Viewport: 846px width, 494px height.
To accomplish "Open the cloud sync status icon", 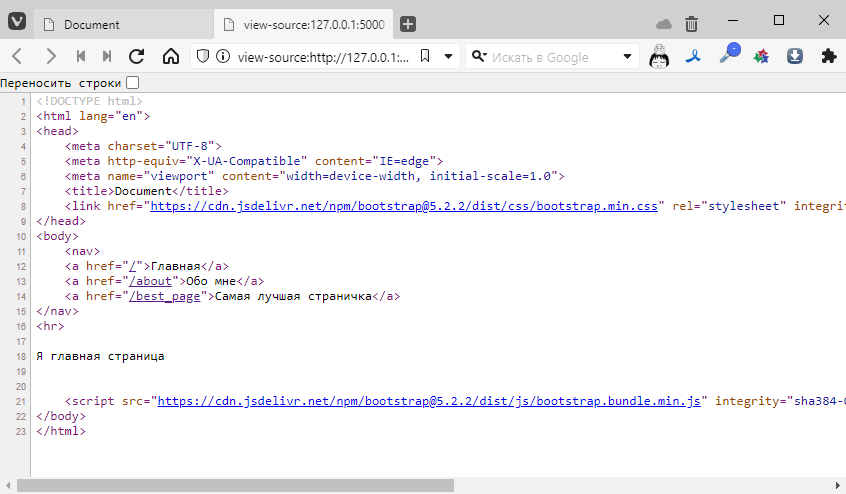I will point(664,24).
